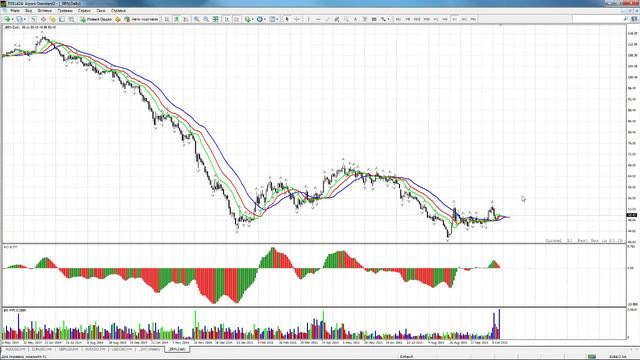Switch to W1 weekly timeframe
640x360 pixels.
tap(464, 19)
